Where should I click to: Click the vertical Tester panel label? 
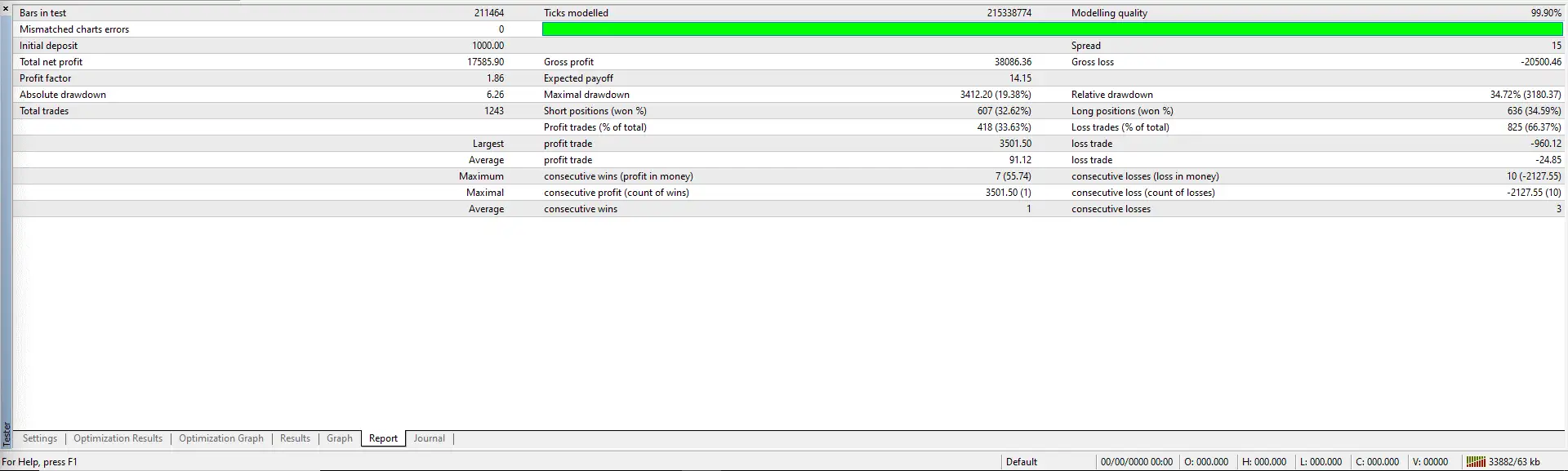tap(7, 433)
